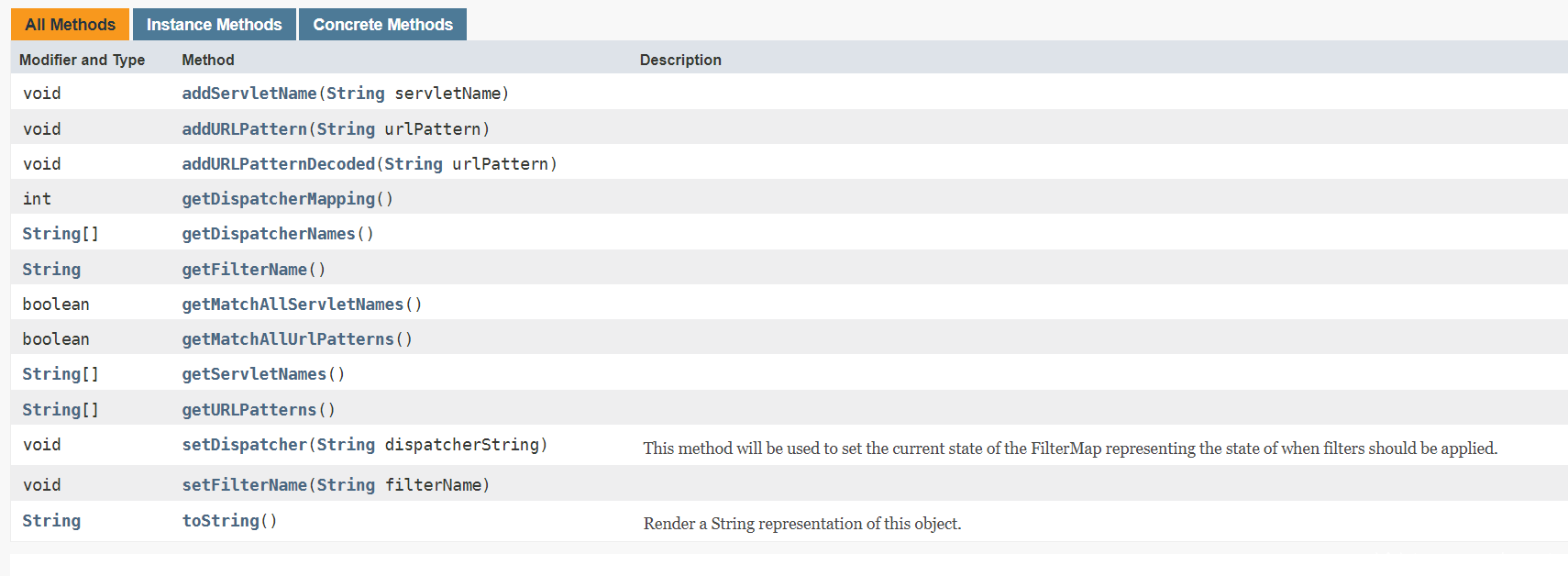Go to getDispatcherMapping method
The height and width of the screenshot is (576, 1568).
tap(278, 199)
